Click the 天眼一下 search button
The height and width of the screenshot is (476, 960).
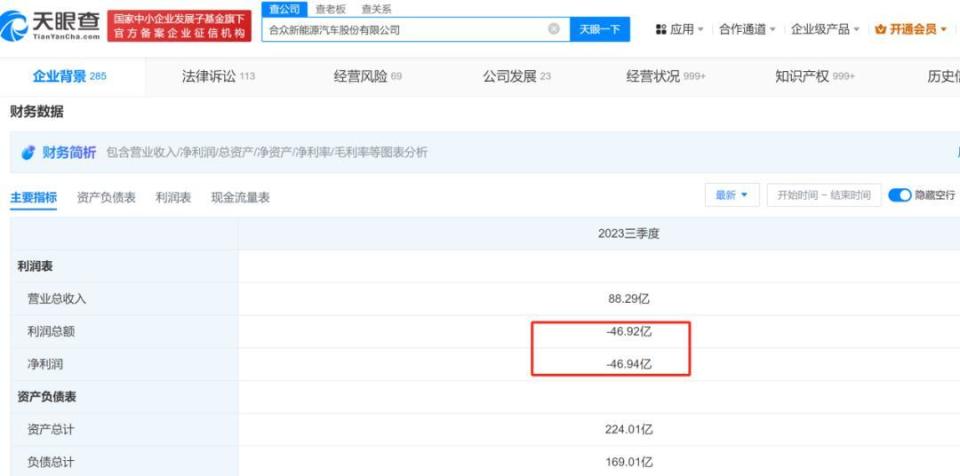click(x=600, y=29)
